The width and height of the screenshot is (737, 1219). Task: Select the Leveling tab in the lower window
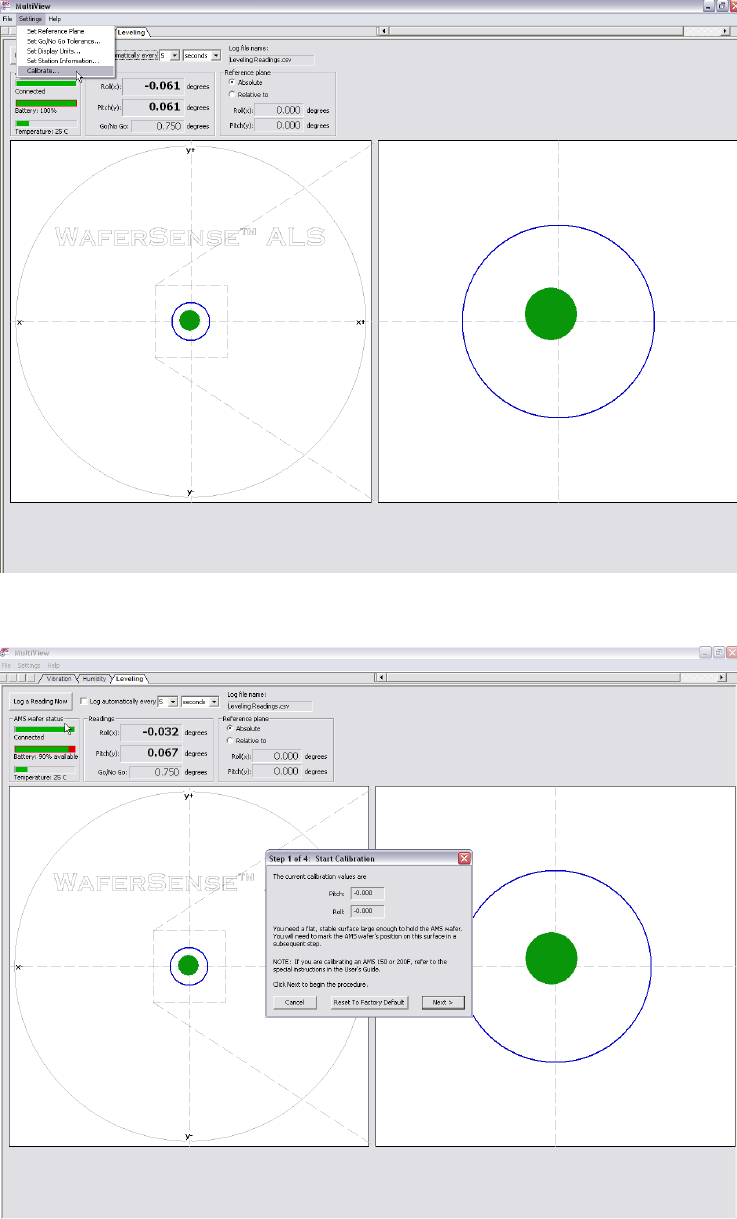click(130, 678)
